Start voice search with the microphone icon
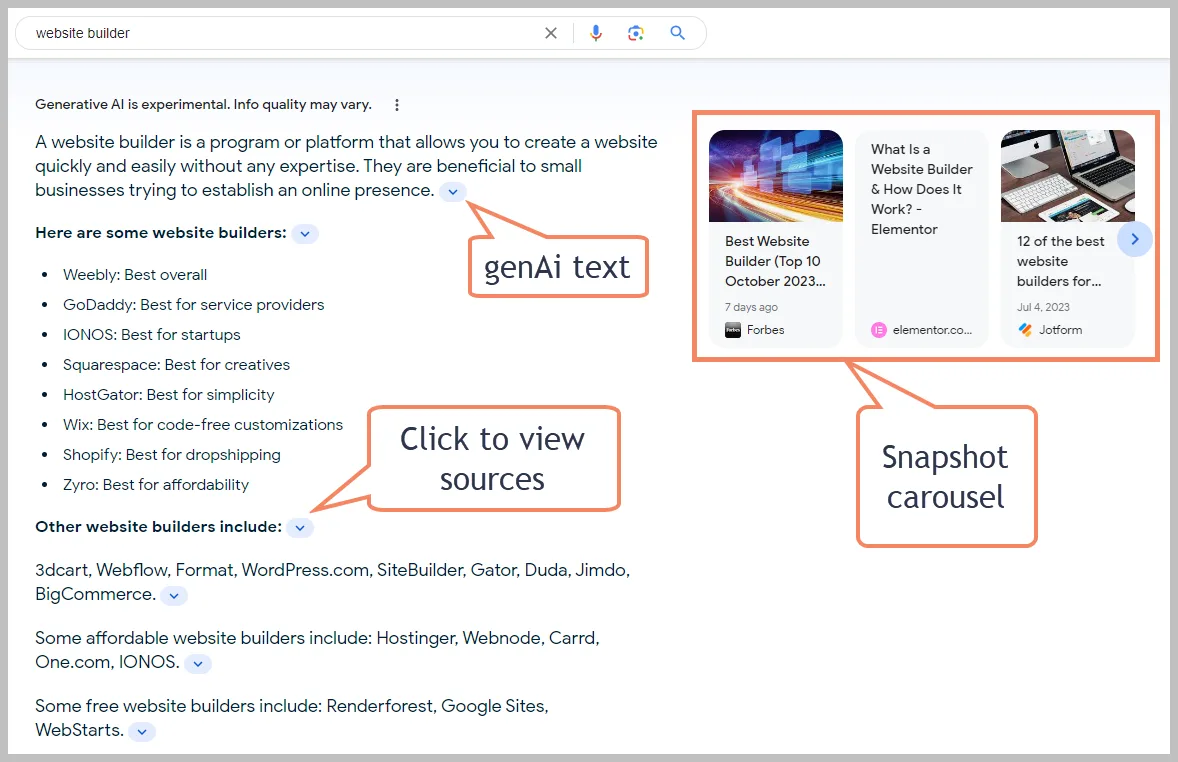This screenshot has height=762, width=1178. (596, 33)
